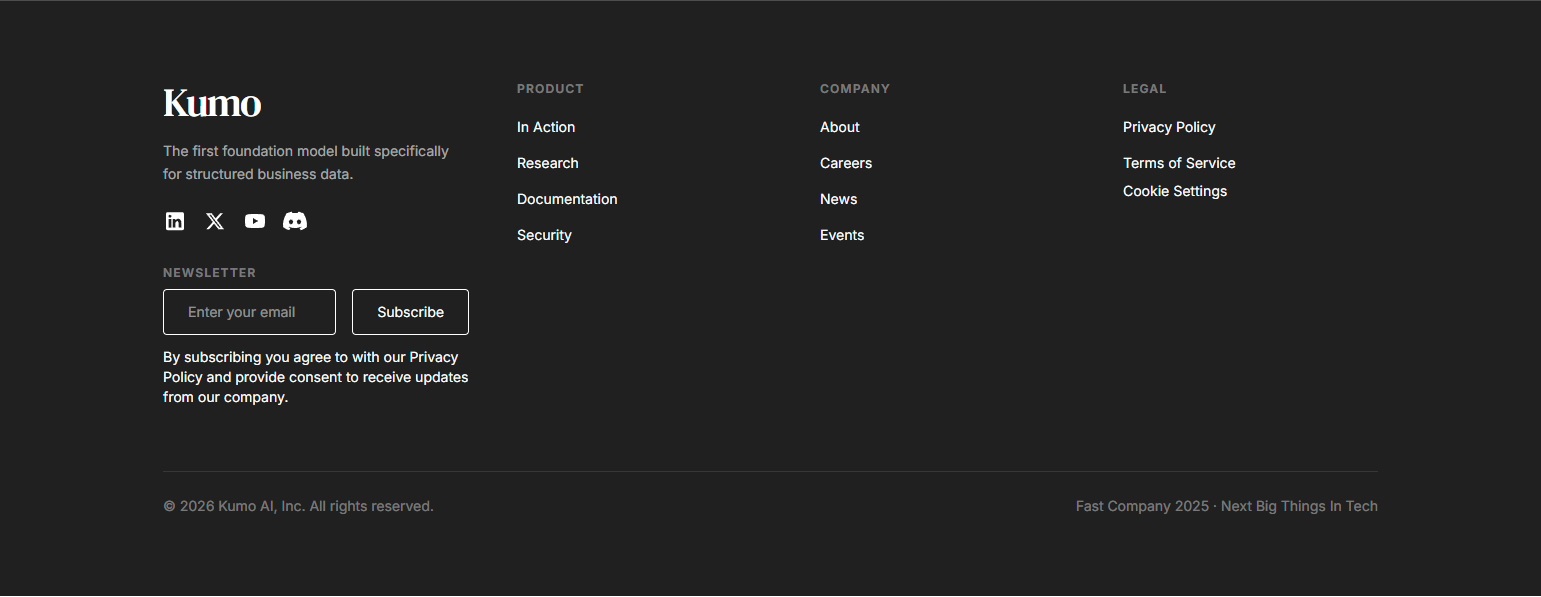This screenshot has width=1541, height=597.
Task: Click the email address input field
Action: coord(249,312)
